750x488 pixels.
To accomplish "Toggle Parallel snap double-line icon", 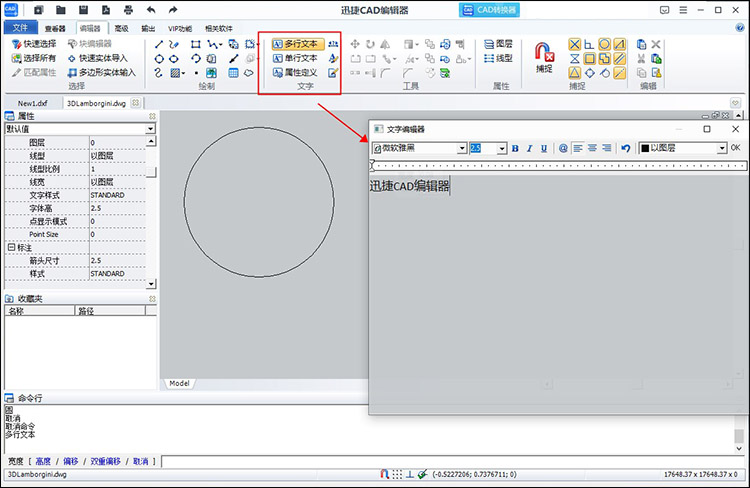I will tap(619, 59).
